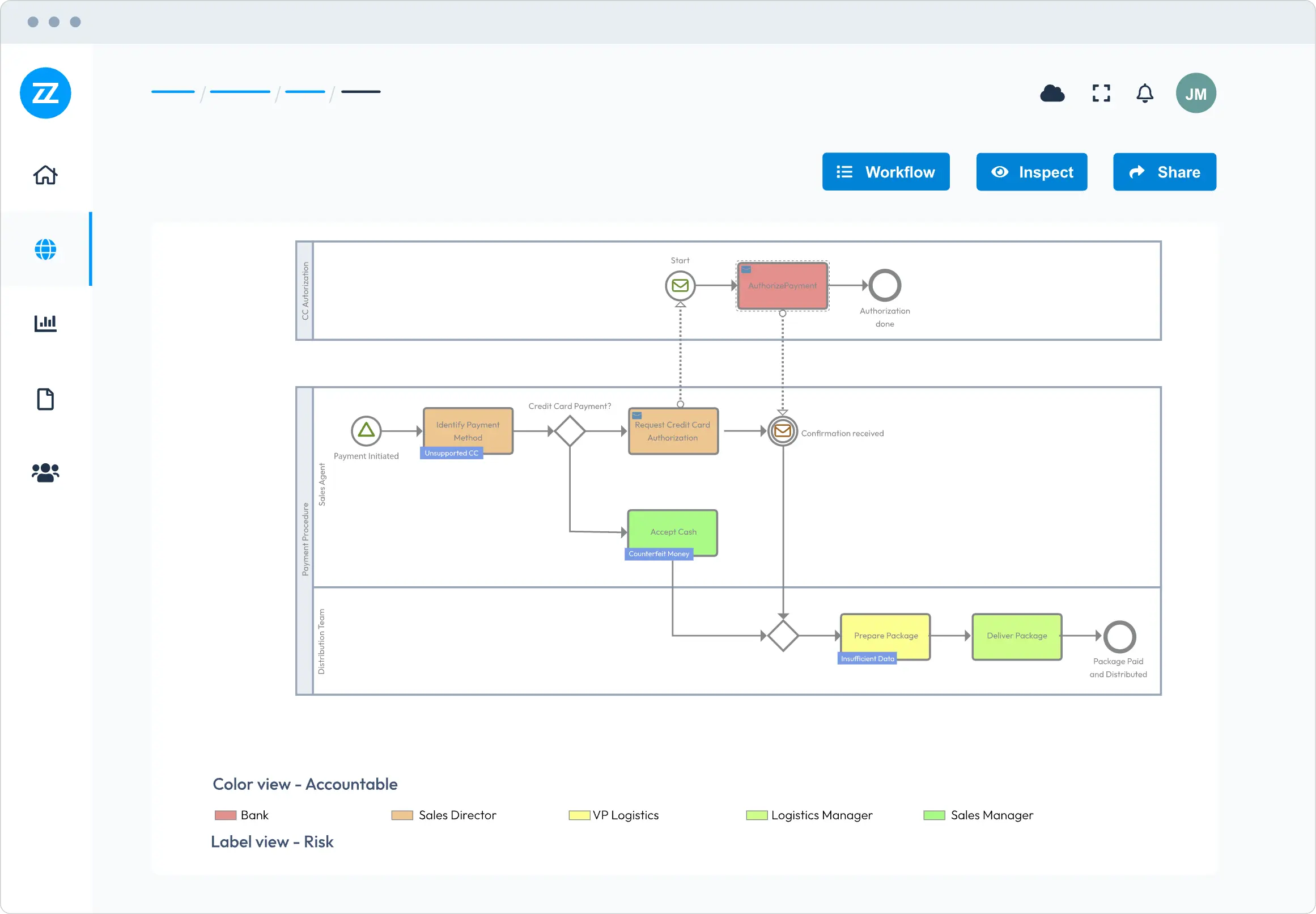Switch to the Workflow view

pos(885,171)
